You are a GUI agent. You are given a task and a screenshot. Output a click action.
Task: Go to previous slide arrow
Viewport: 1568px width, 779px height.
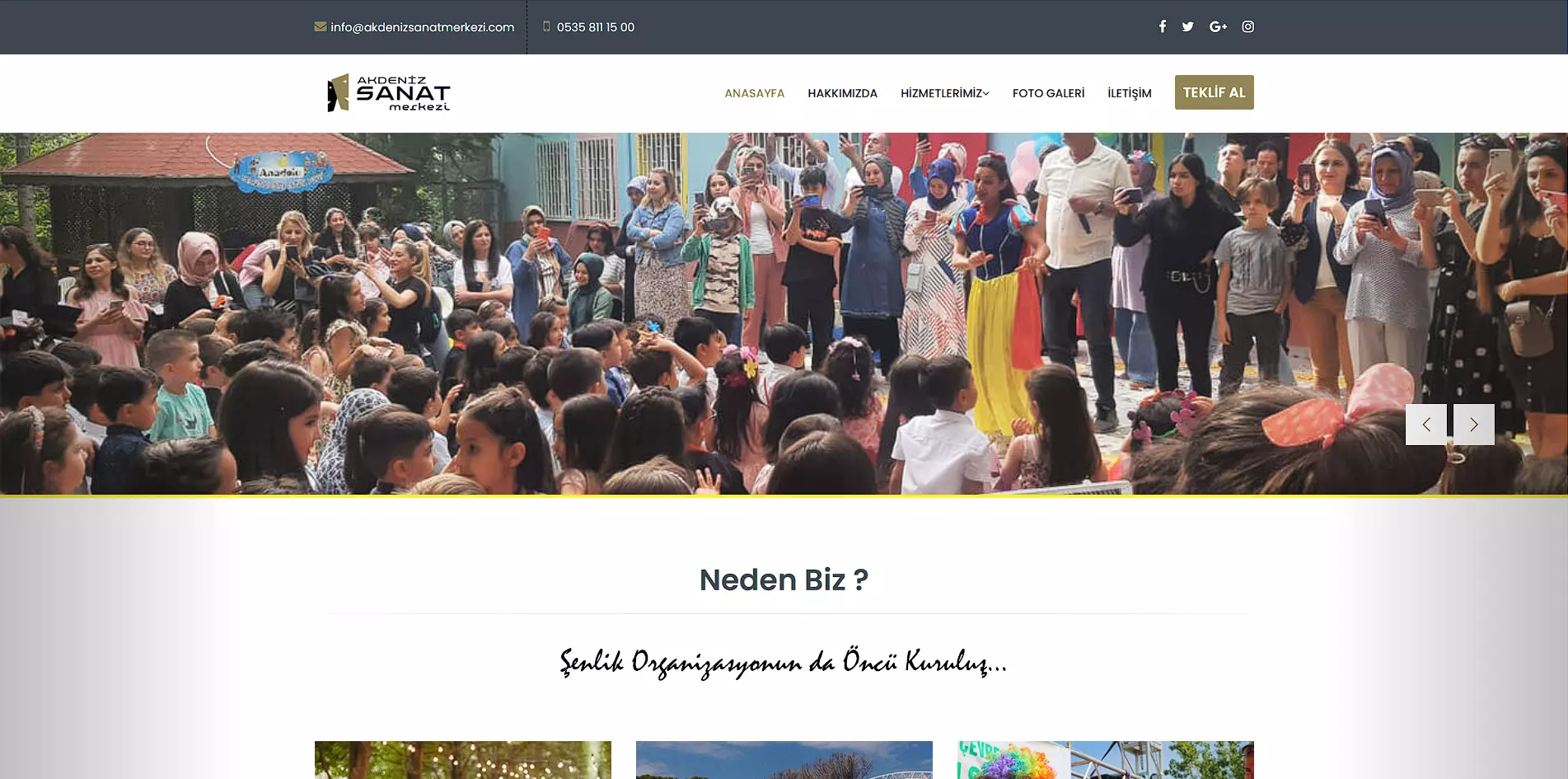pyautogui.click(x=1426, y=425)
